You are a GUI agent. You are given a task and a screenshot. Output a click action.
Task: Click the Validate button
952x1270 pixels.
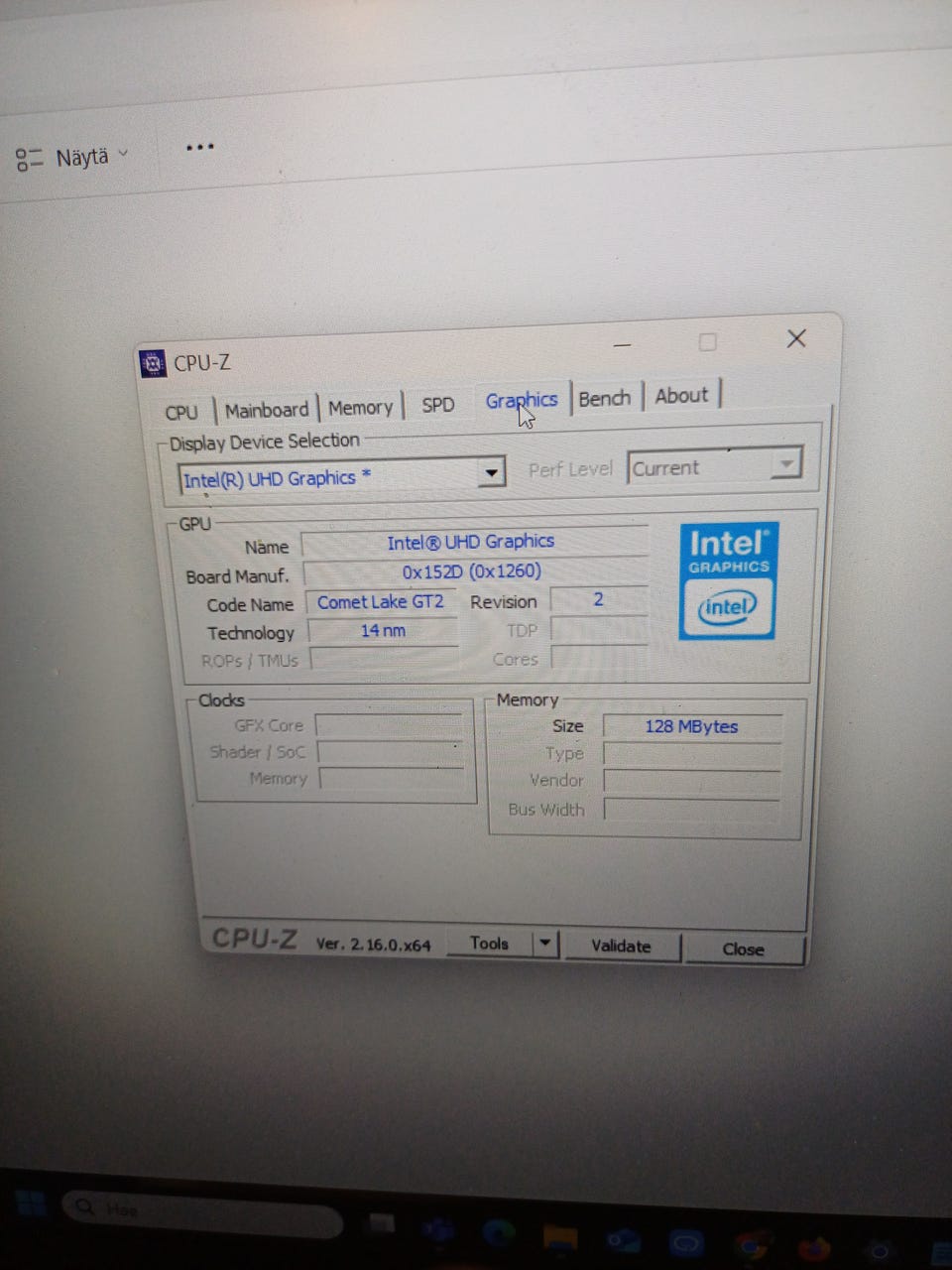(x=622, y=946)
